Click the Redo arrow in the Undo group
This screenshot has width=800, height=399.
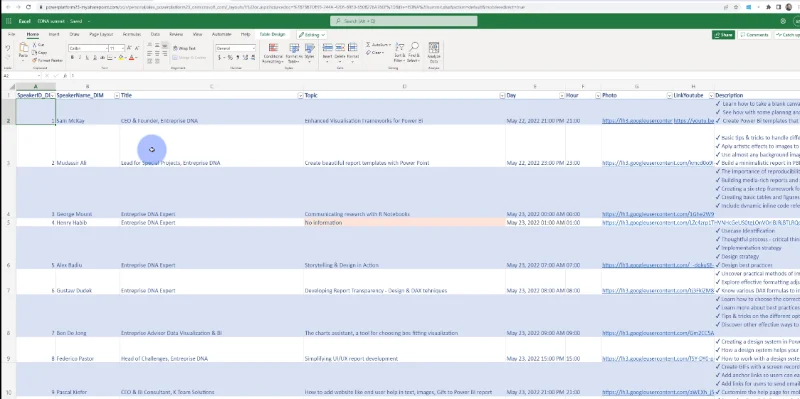pos(8,57)
